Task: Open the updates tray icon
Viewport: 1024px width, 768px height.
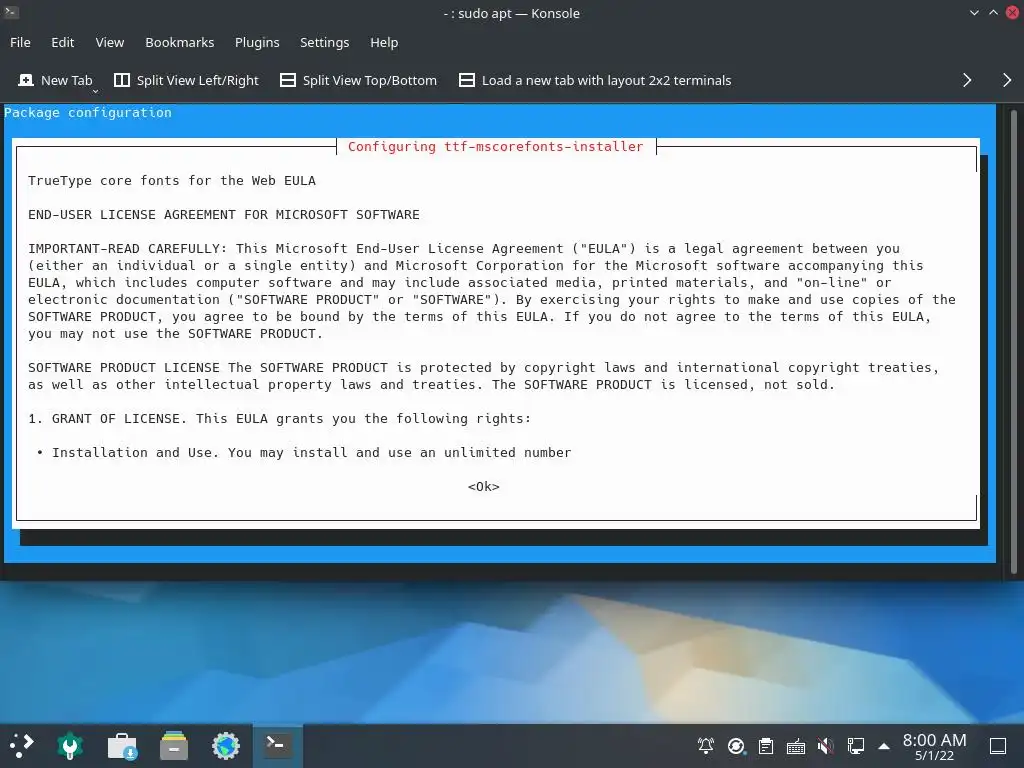Action: [x=736, y=746]
